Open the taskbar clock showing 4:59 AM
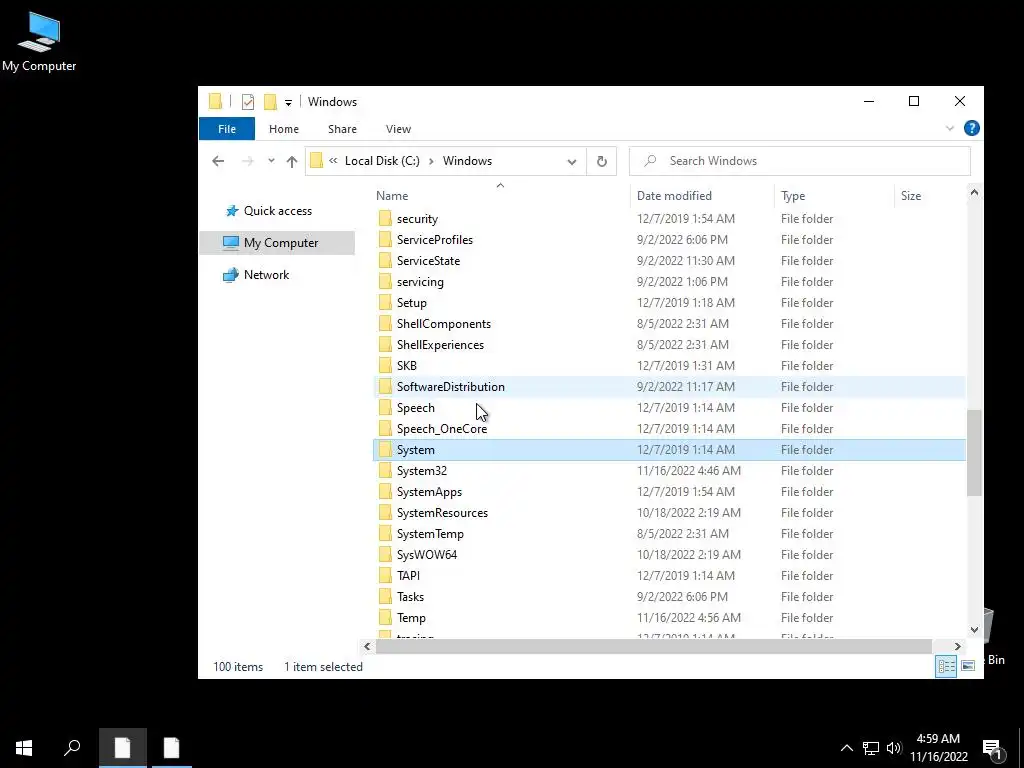Viewport: 1024px width, 768px height. click(x=938, y=748)
